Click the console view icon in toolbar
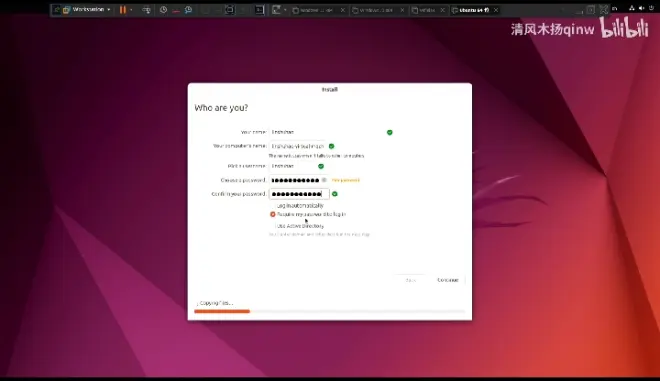Image resolution: width=660 pixels, height=381 pixels. (x=260, y=10)
